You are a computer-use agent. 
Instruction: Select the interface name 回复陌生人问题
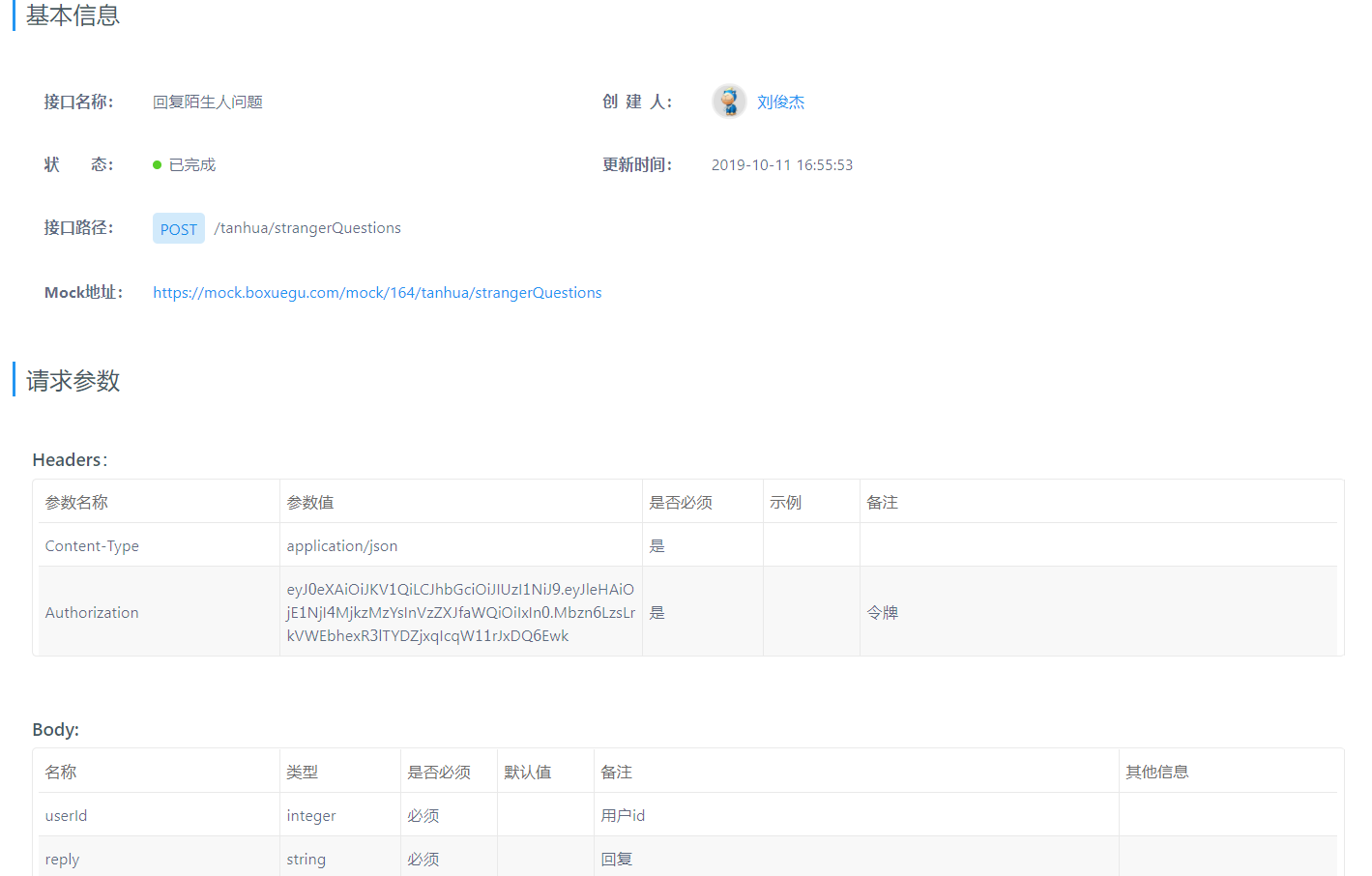pos(208,102)
